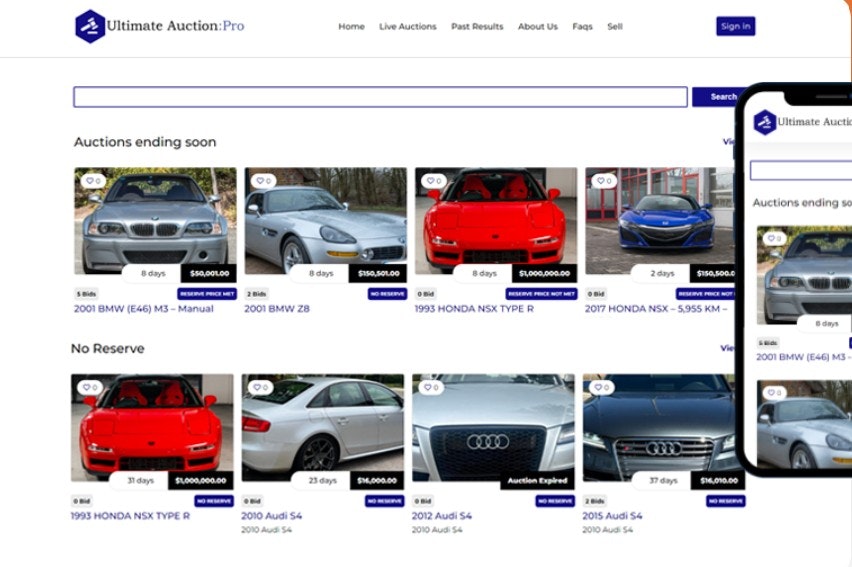Screen dimensions: 852x567
Task: Click the $16,010.00 price on the 2015 Audi S4
Action: 718,481
